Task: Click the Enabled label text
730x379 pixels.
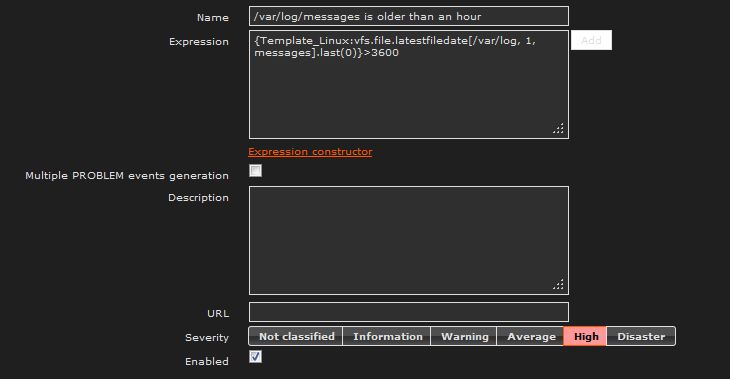Action: coord(207,361)
